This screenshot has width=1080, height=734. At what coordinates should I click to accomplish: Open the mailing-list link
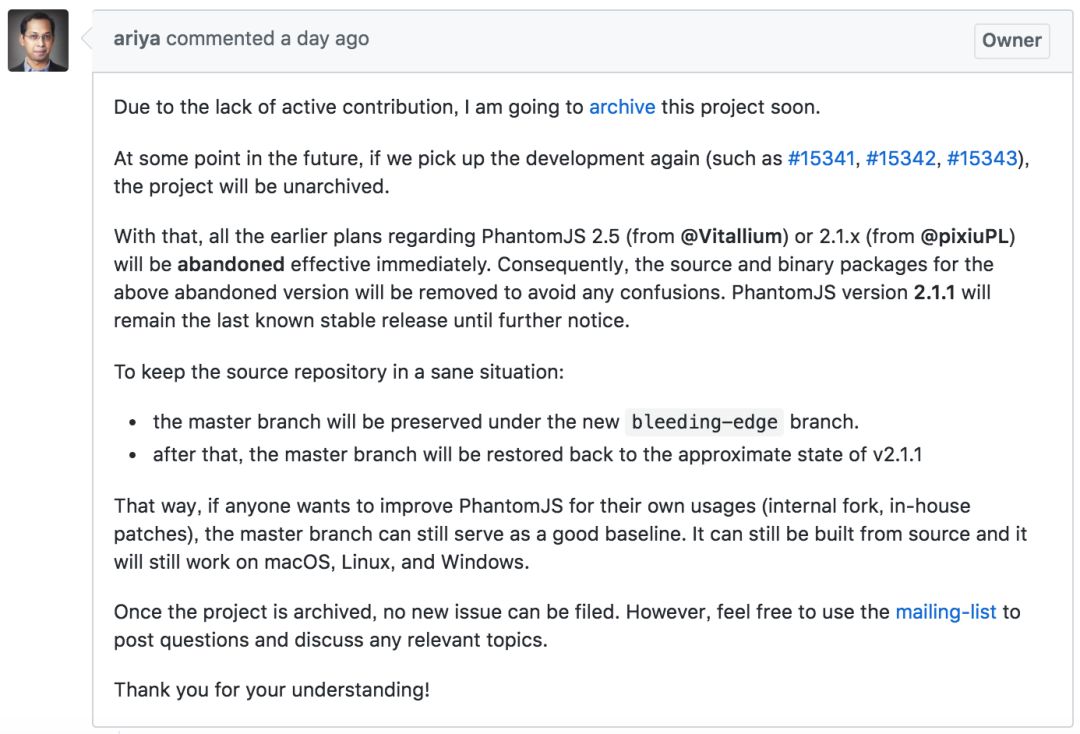click(x=946, y=612)
